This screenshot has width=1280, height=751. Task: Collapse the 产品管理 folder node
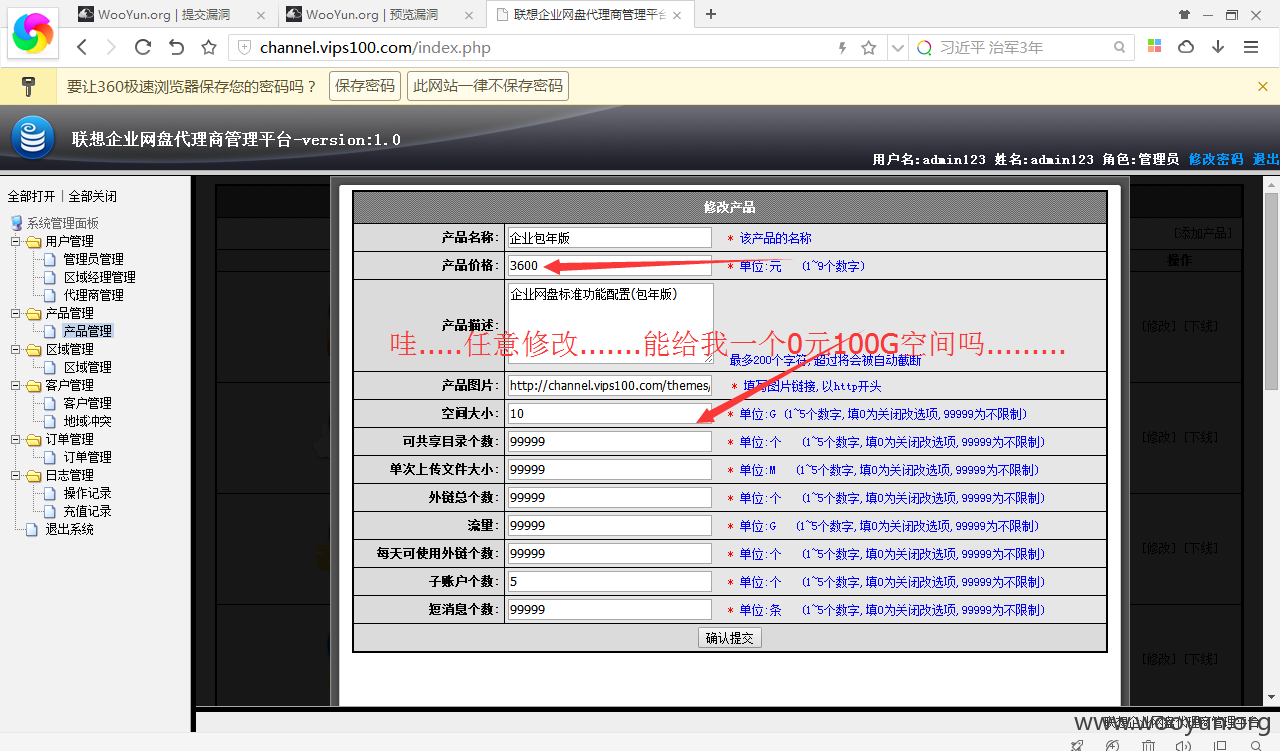(16, 313)
